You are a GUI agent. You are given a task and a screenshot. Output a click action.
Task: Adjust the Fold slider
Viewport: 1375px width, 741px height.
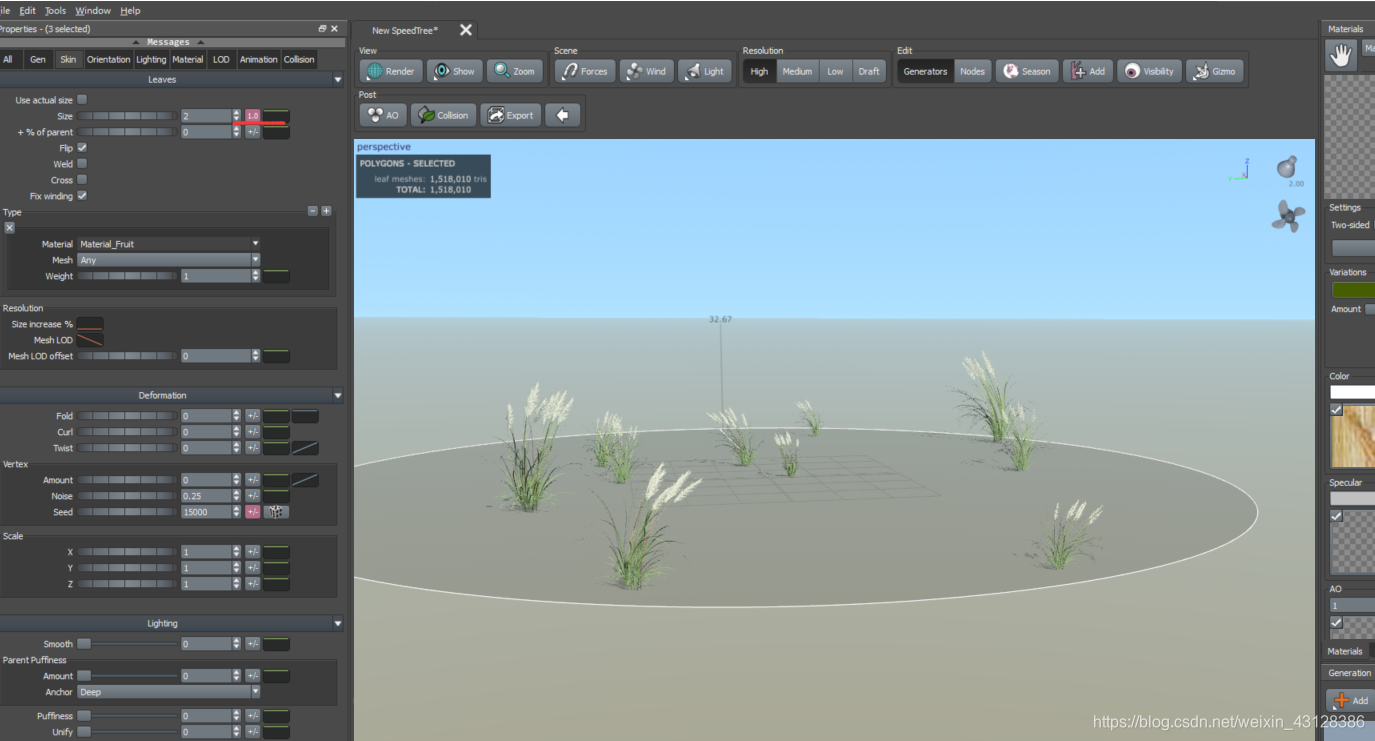click(128, 416)
